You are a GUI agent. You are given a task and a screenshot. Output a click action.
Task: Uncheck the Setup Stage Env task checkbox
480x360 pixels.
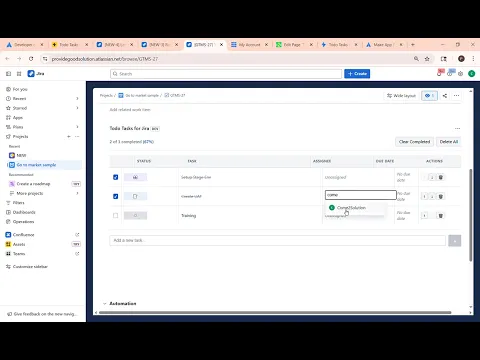(116, 177)
